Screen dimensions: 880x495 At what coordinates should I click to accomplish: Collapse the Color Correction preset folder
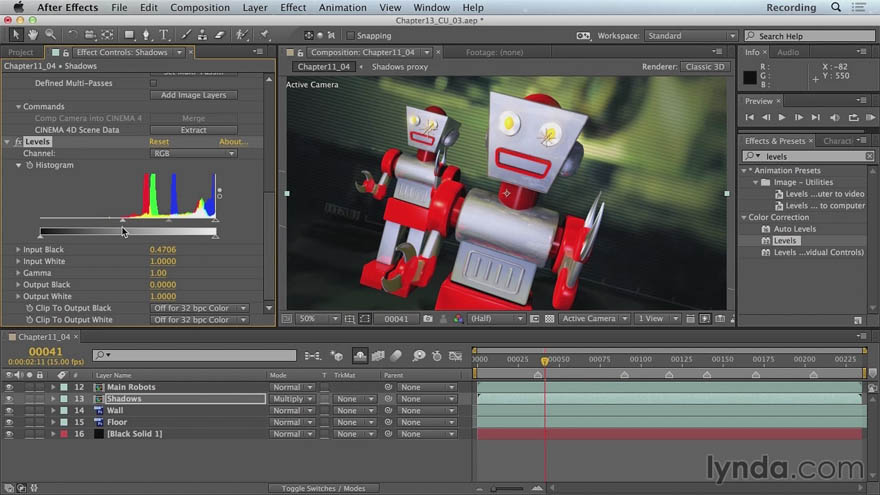(744, 217)
